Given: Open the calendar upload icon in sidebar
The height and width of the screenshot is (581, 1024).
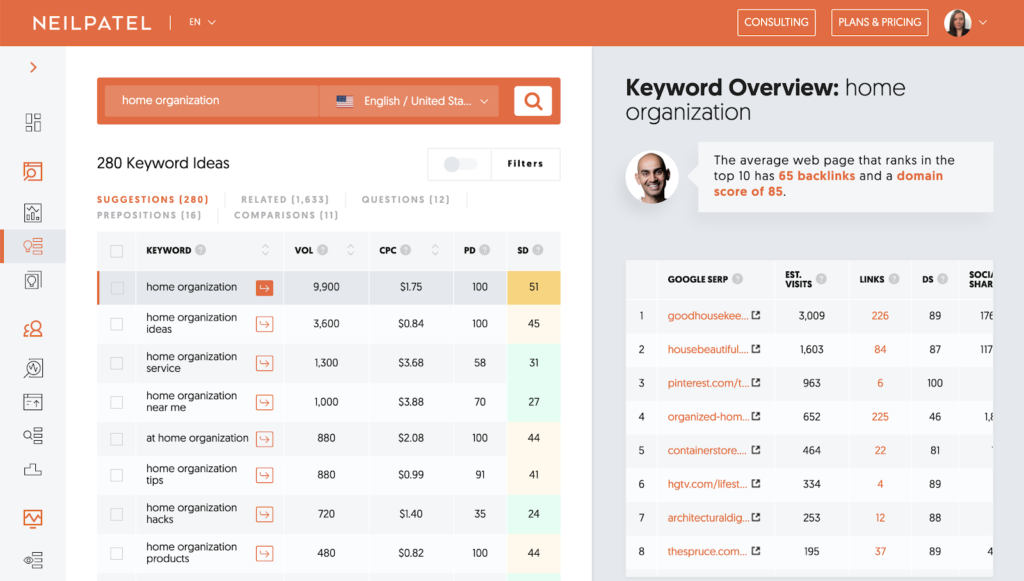Looking at the screenshot, I should pyautogui.click(x=33, y=402).
